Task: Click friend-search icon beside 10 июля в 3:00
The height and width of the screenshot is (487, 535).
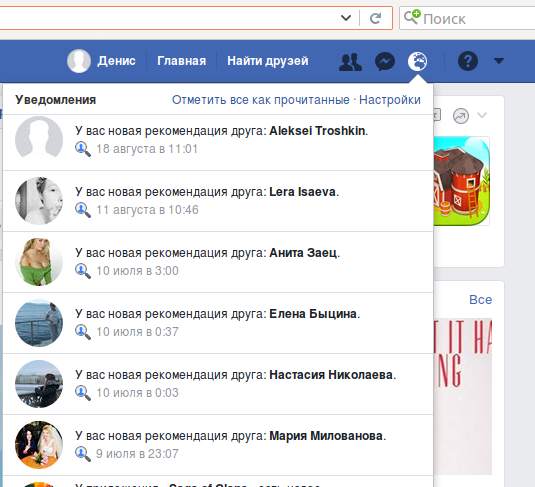Action: point(83,271)
